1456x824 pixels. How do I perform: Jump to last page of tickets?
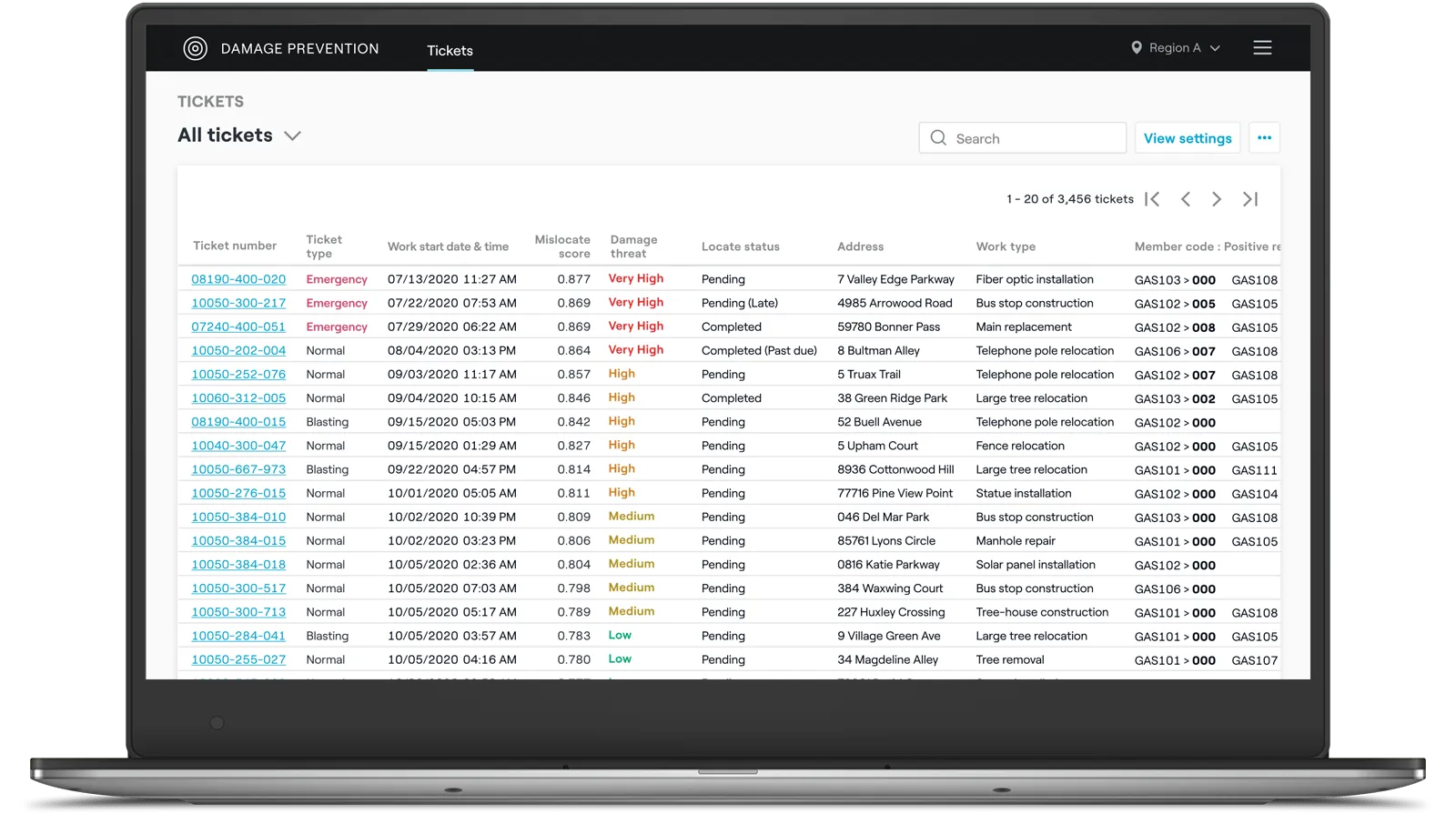pos(1250,199)
